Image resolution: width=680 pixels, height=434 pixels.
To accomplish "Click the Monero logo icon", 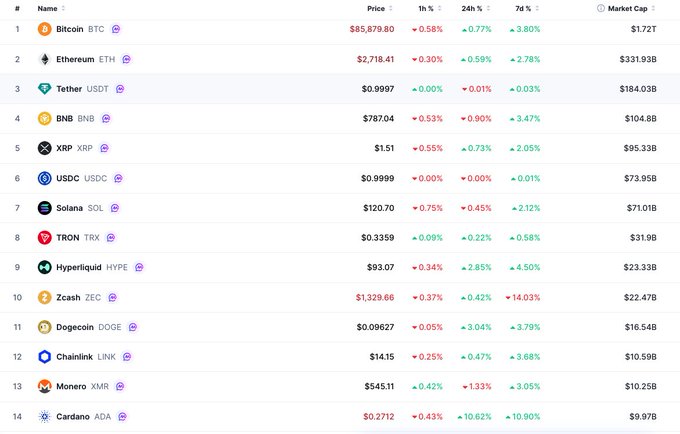I will tap(44, 386).
